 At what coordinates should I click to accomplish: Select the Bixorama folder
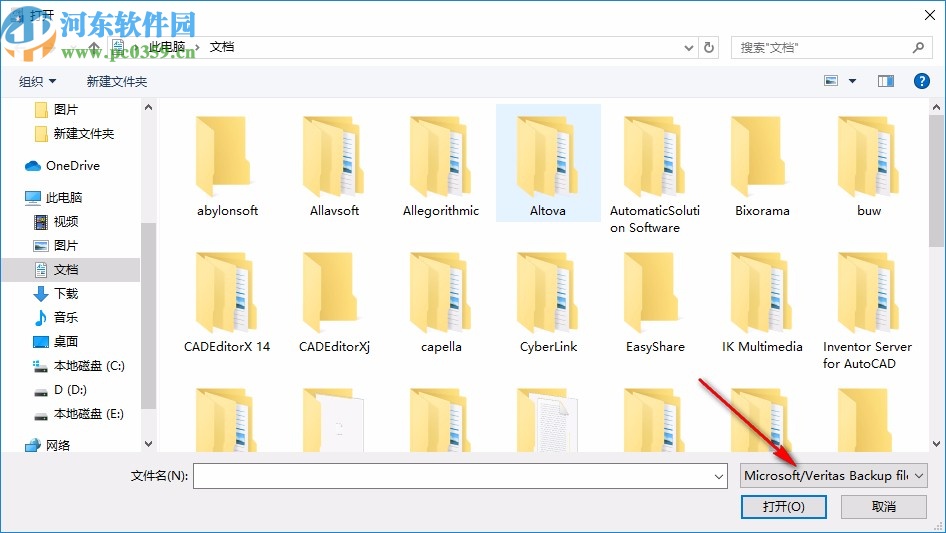pyautogui.click(x=762, y=166)
